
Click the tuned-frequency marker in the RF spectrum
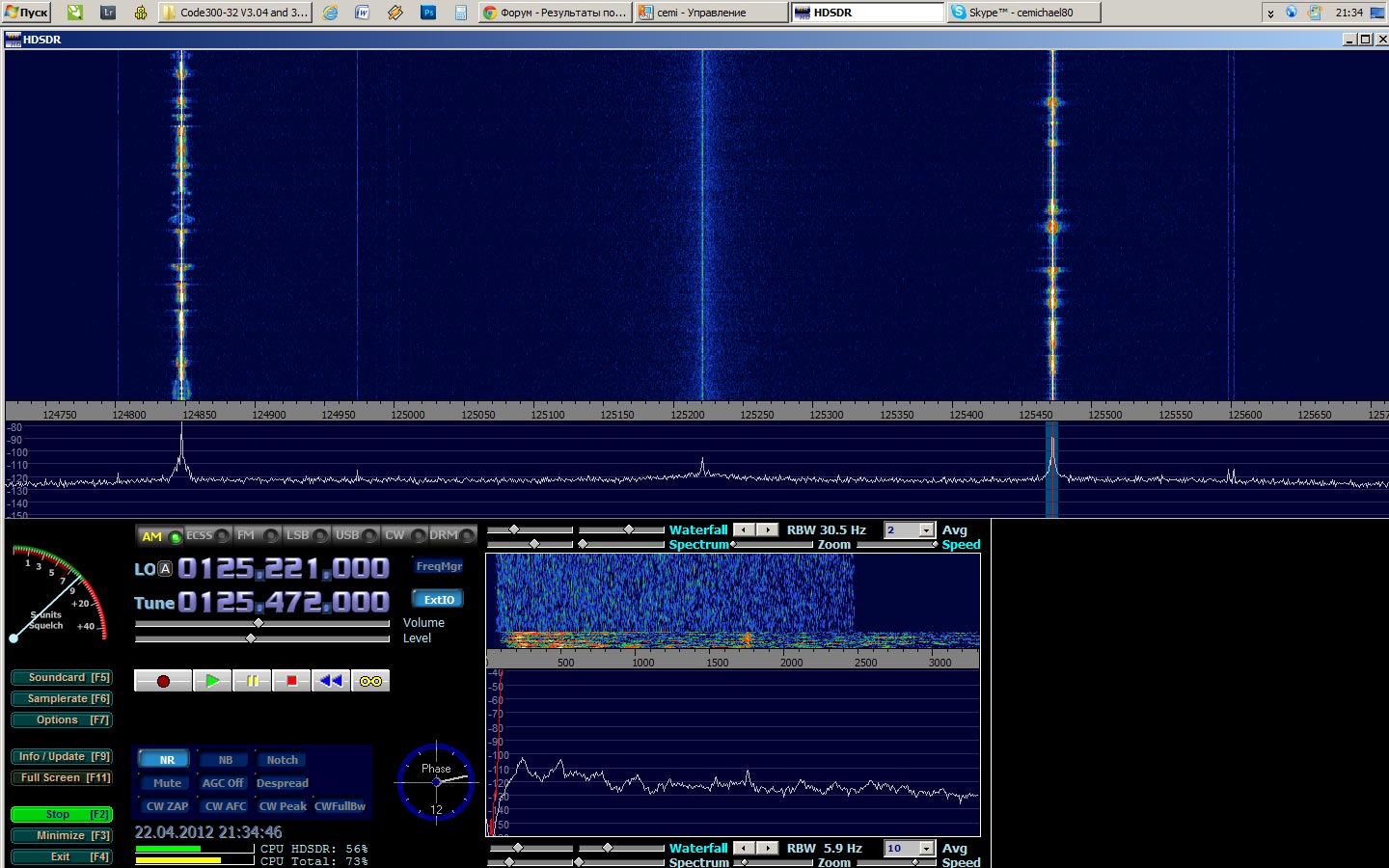pyautogui.click(x=1052, y=470)
